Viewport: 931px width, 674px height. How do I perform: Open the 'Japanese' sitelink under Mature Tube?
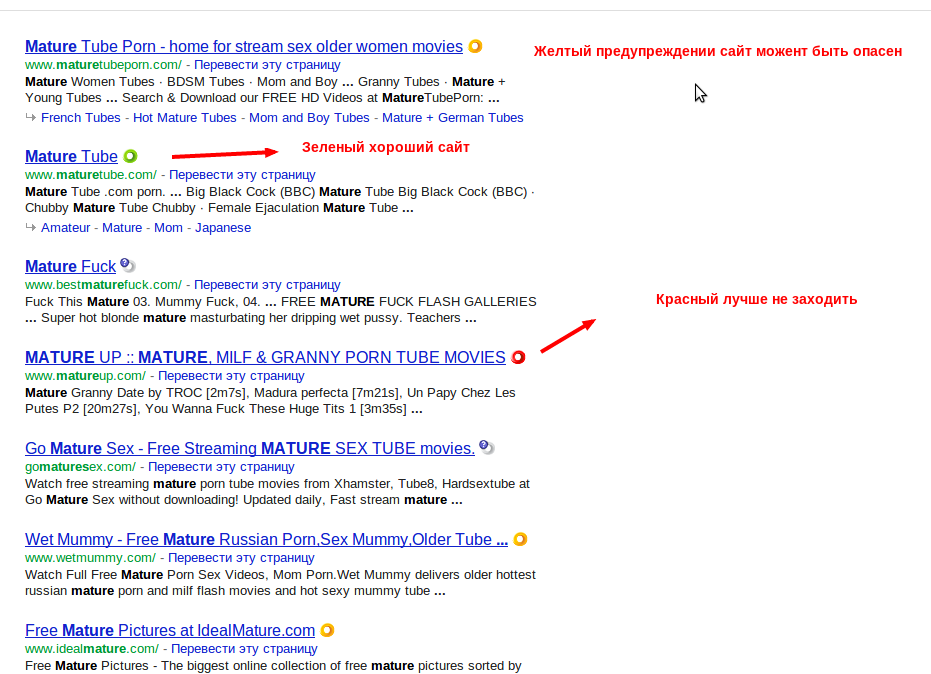[x=223, y=227]
